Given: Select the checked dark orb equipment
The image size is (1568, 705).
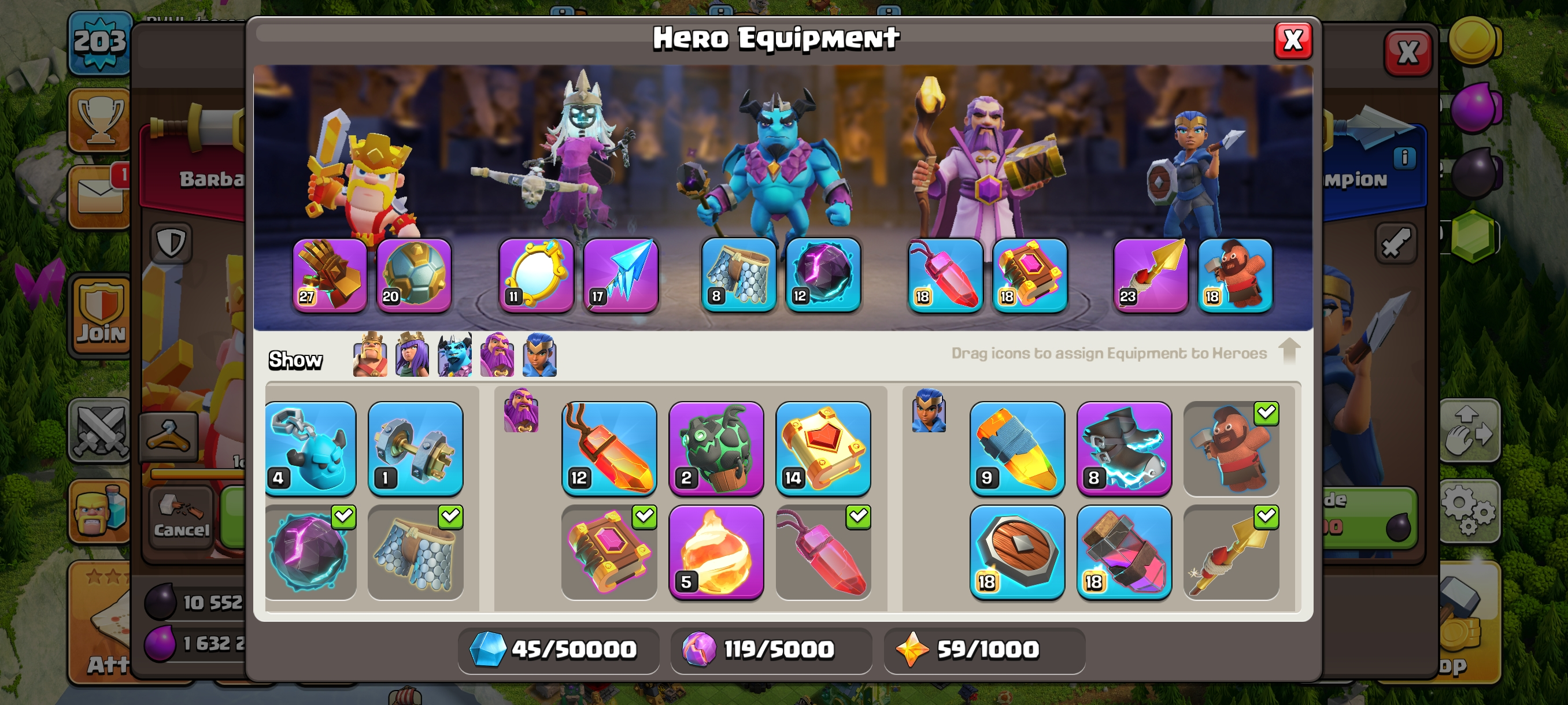Looking at the screenshot, I should coord(310,552).
